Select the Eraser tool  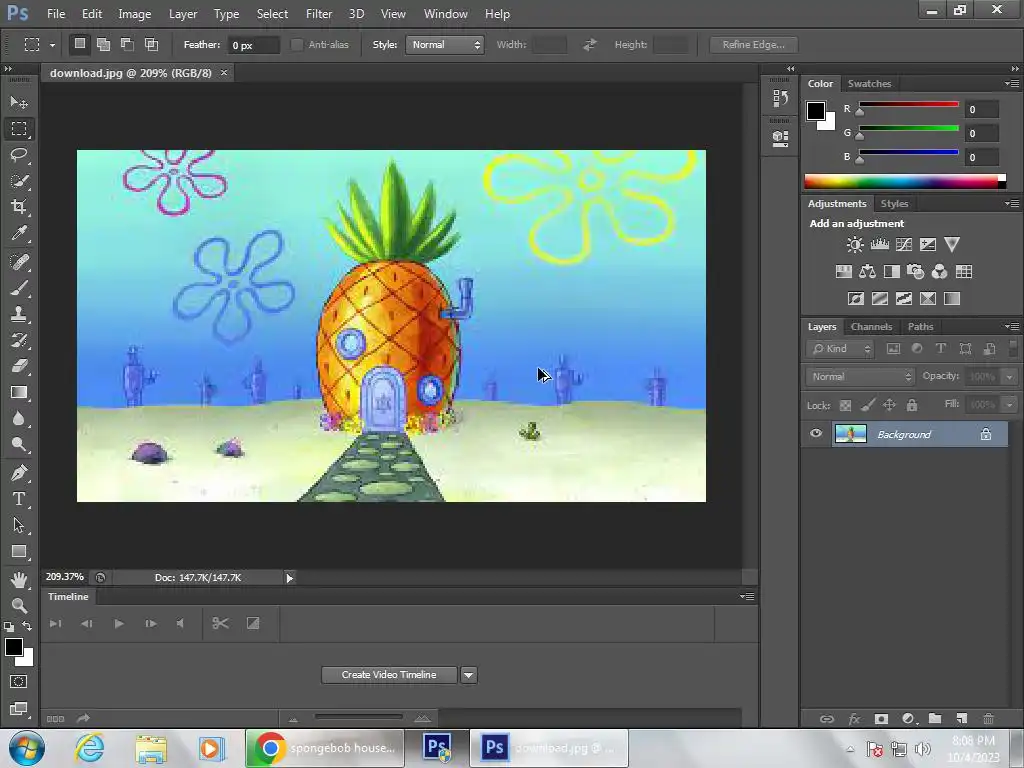[19, 366]
